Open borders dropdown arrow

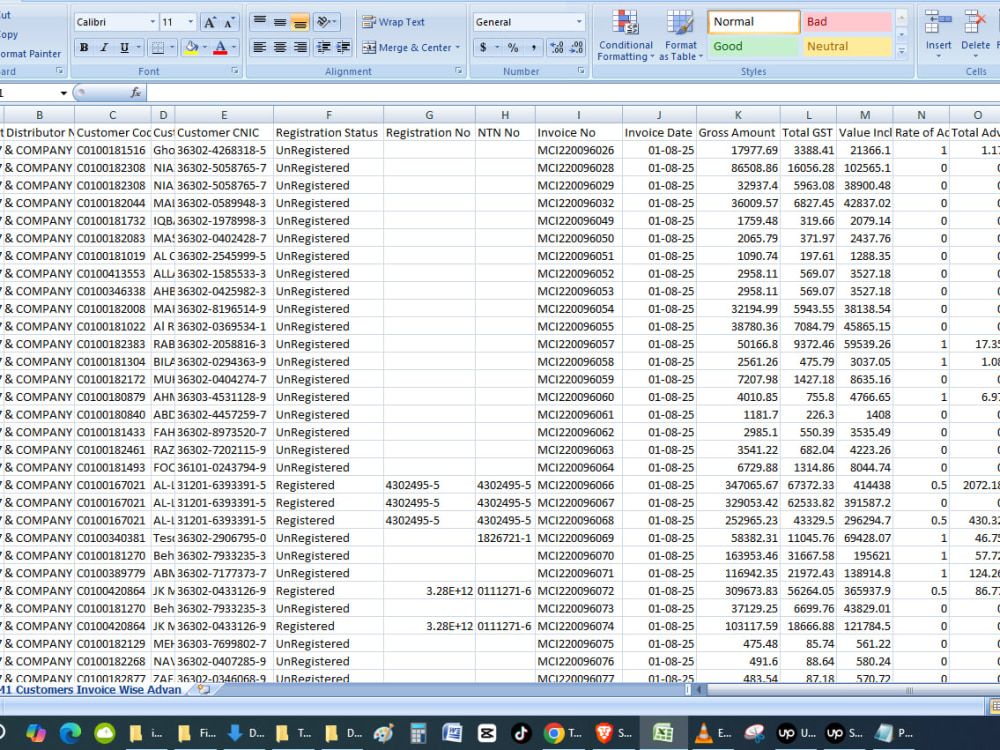point(172,48)
